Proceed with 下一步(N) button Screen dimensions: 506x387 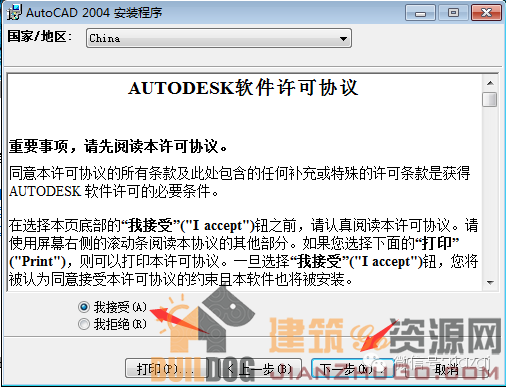[352, 368]
